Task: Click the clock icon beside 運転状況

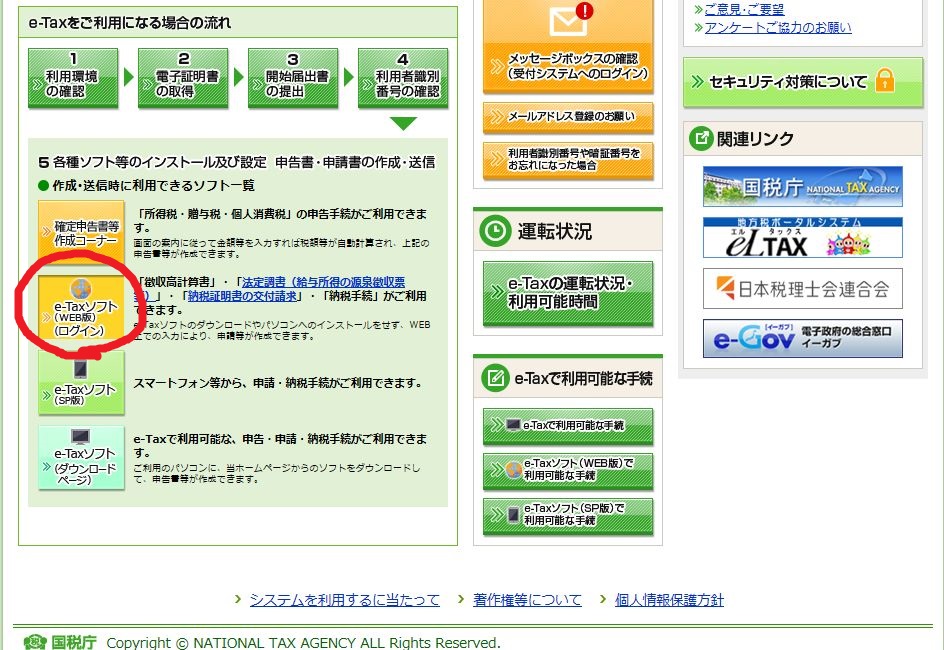Action: point(495,232)
